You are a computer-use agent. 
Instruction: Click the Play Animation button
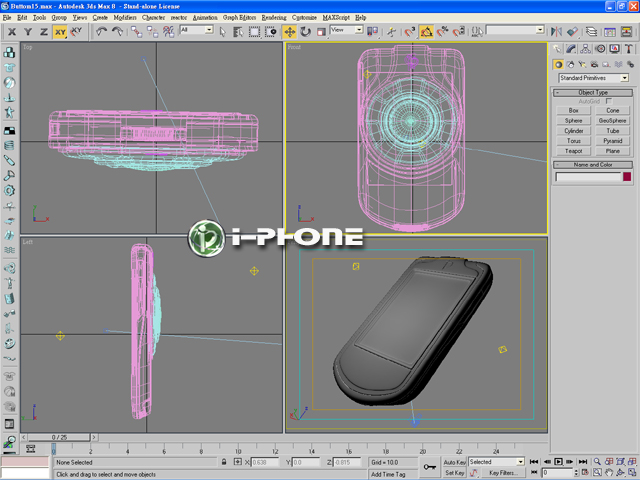coord(558,462)
